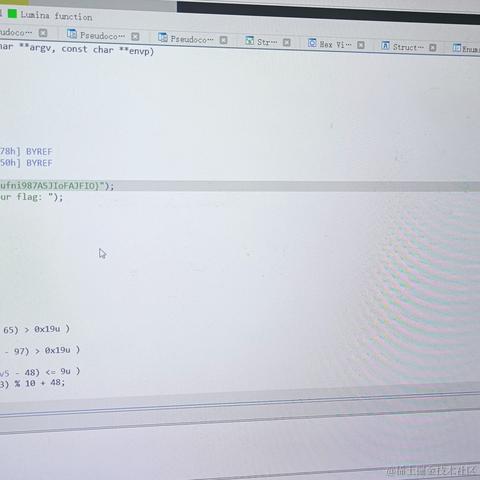Close the Strings tab
480x480 pixels.
pos(287,43)
